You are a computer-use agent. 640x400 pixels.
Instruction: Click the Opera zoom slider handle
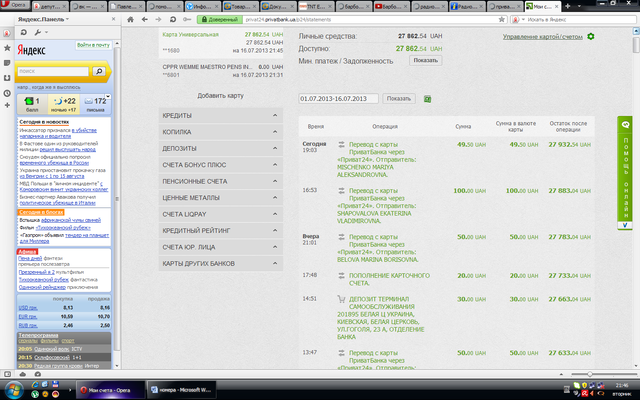point(590,374)
